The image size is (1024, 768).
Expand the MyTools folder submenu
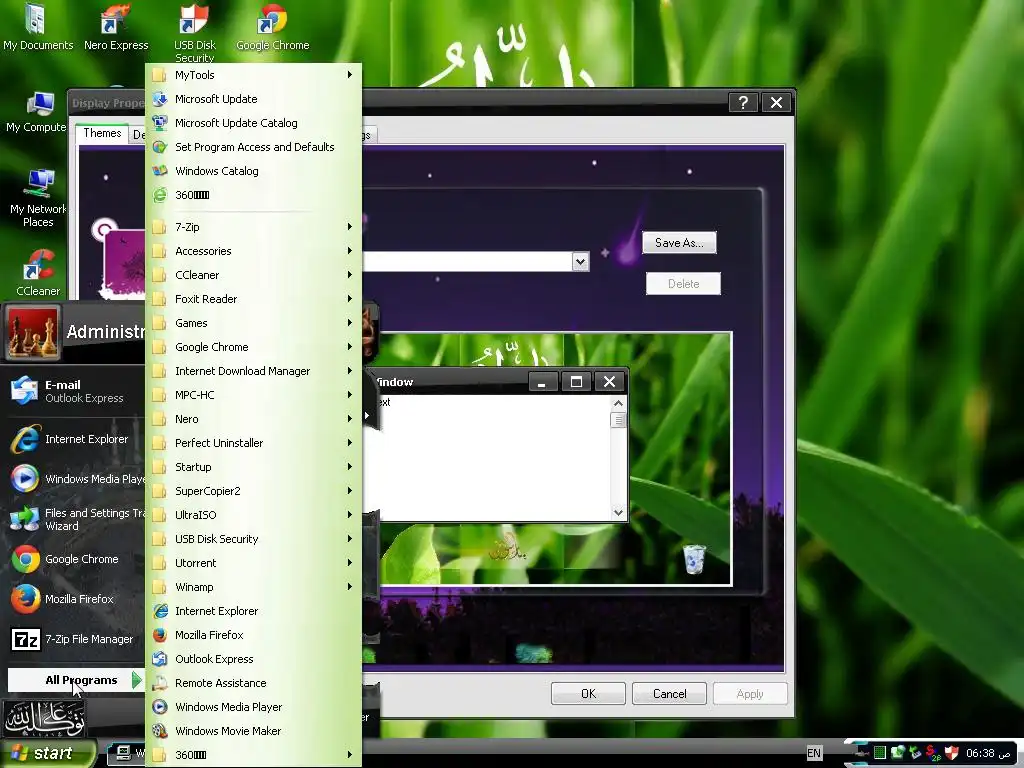(x=253, y=75)
